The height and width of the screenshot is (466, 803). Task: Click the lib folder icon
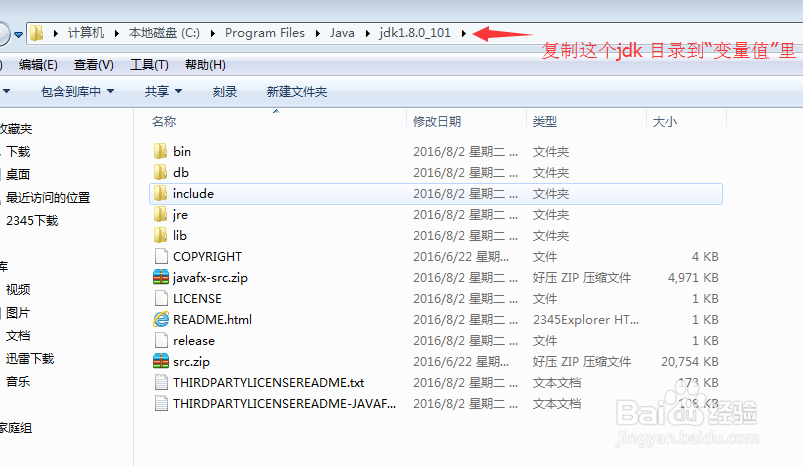160,235
